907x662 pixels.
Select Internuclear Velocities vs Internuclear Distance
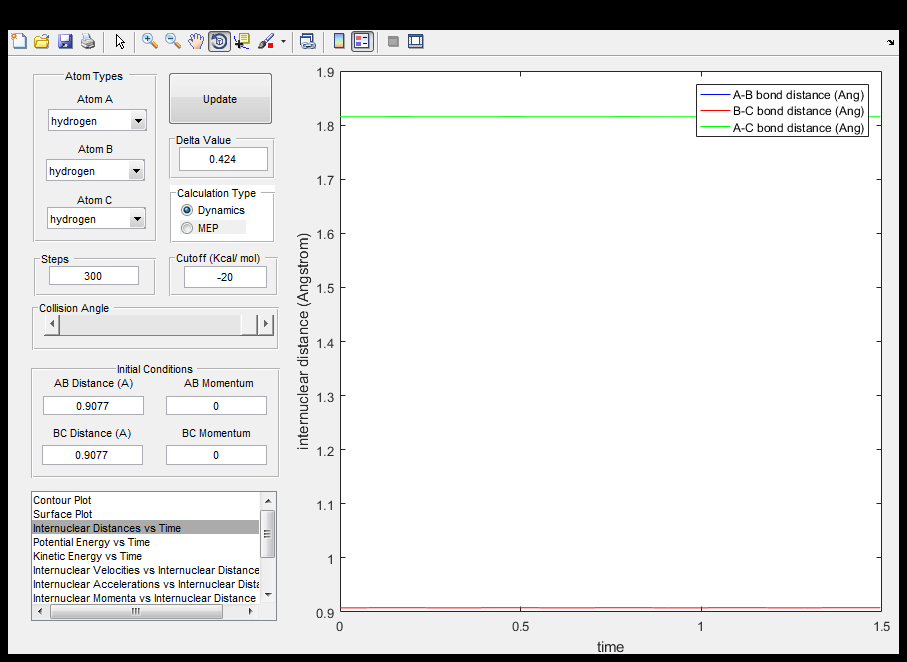click(145, 570)
